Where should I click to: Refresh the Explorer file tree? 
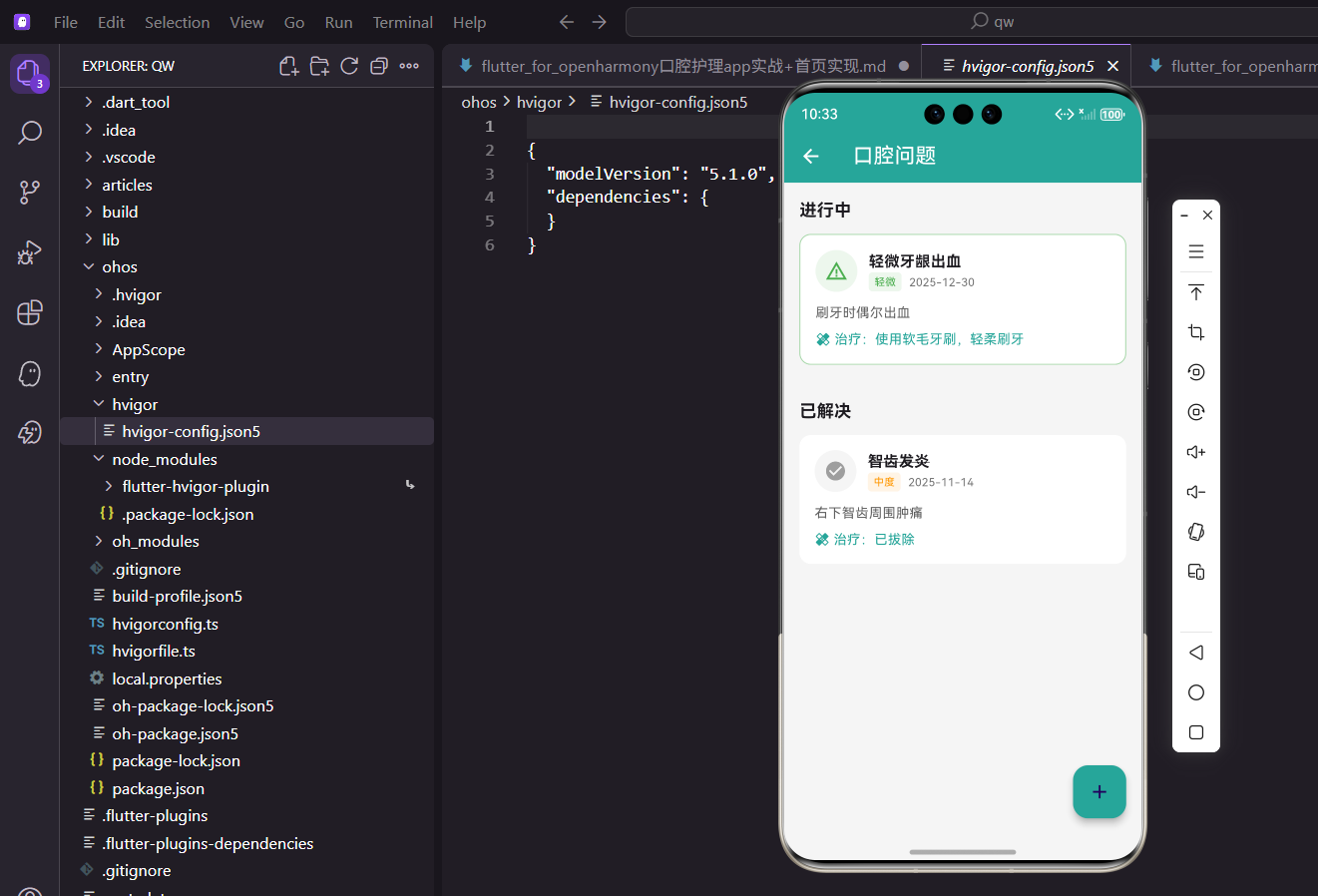[349, 66]
